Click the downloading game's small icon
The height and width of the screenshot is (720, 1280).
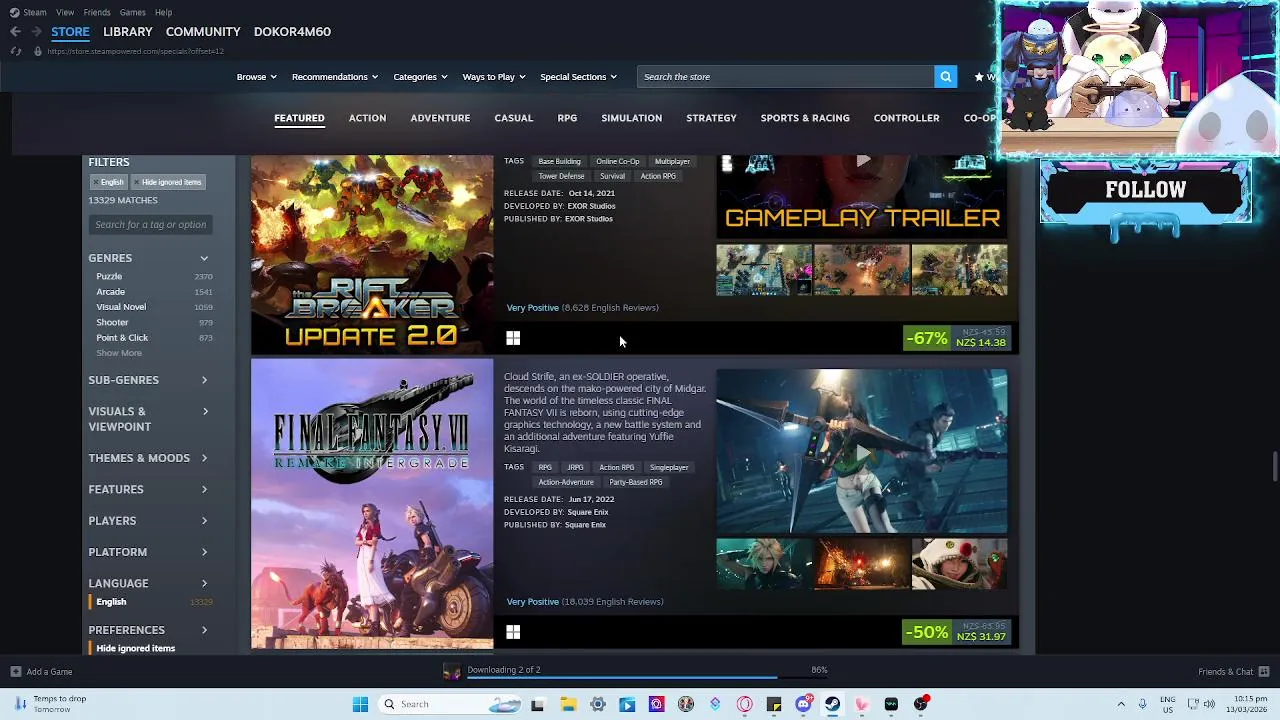click(452, 672)
